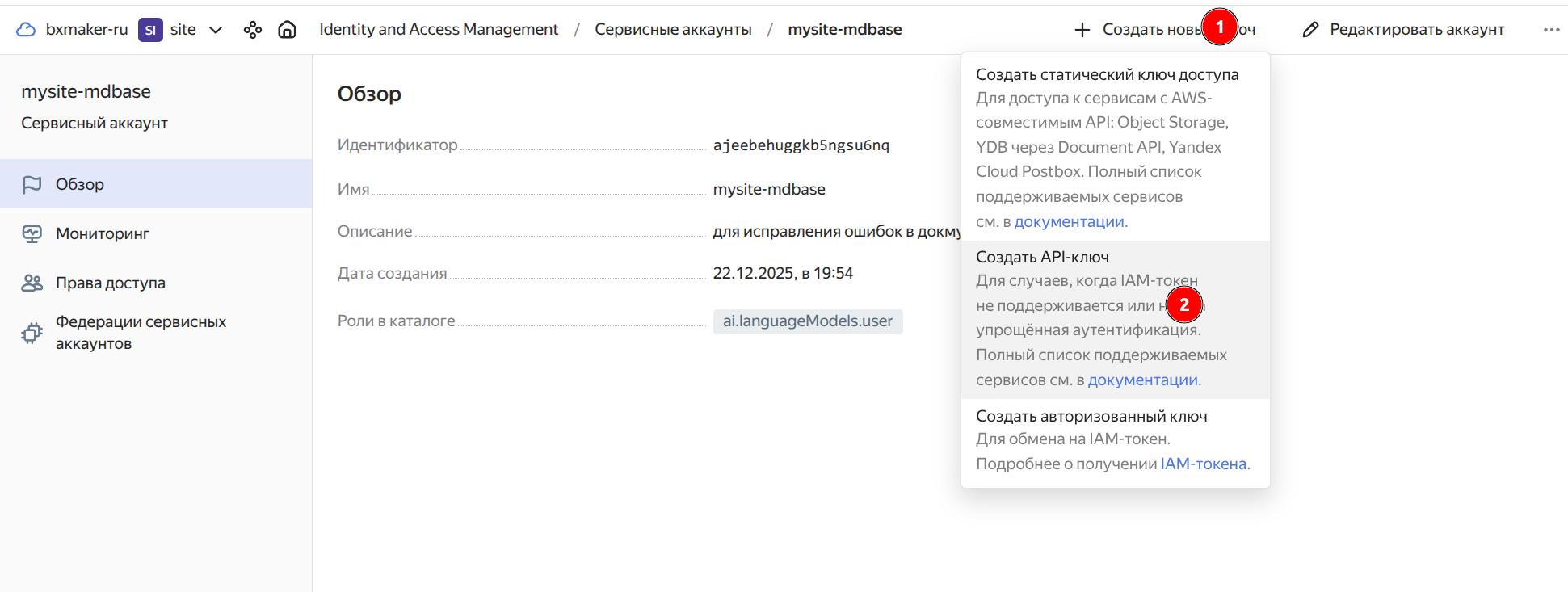1568x592 pixels.
Task: Open the three-dot more actions menu
Action: click(1551, 30)
